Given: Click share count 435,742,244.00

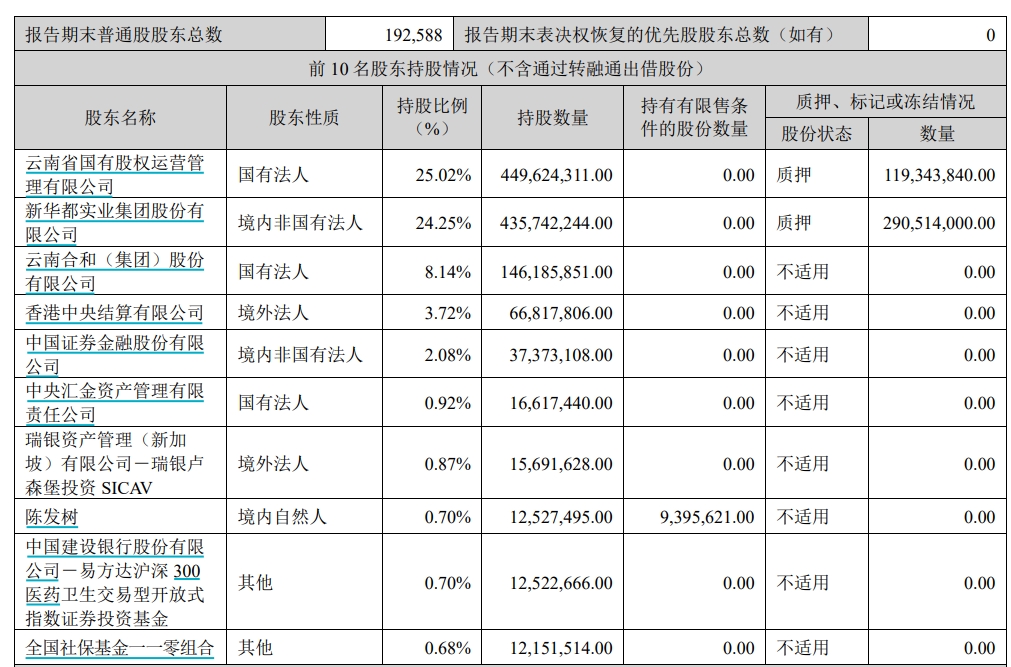Looking at the screenshot, I should click(x=556, y=223).
